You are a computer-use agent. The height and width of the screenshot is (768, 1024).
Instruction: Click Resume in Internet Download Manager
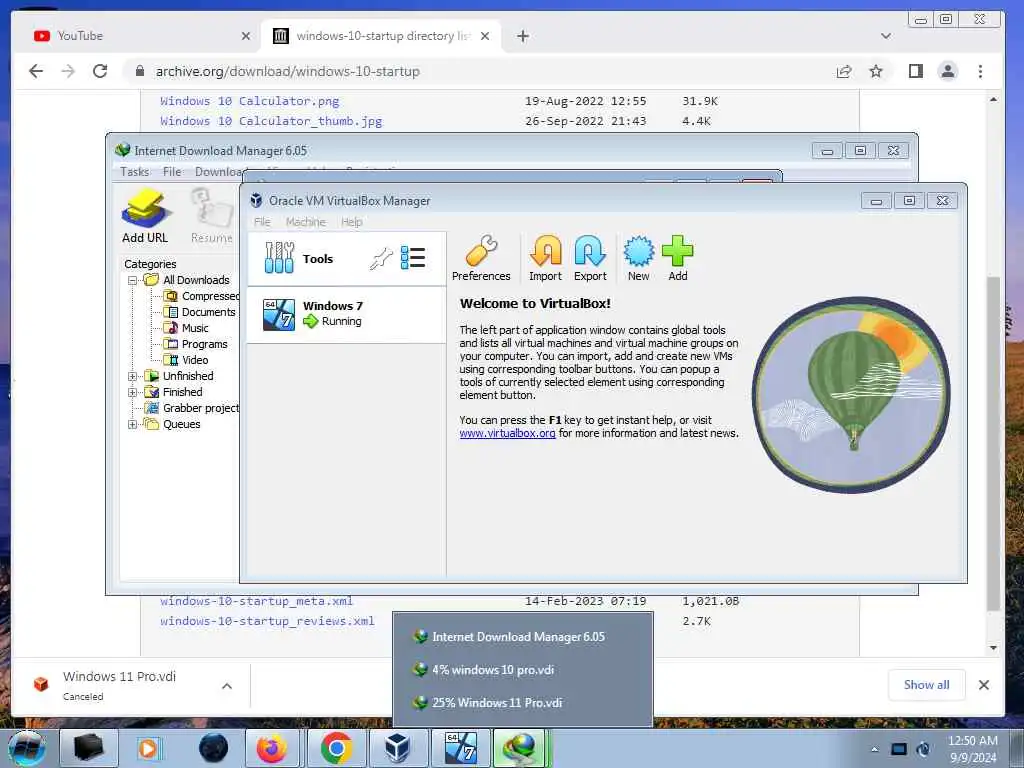pyautogui.click(x=212, y=216)
